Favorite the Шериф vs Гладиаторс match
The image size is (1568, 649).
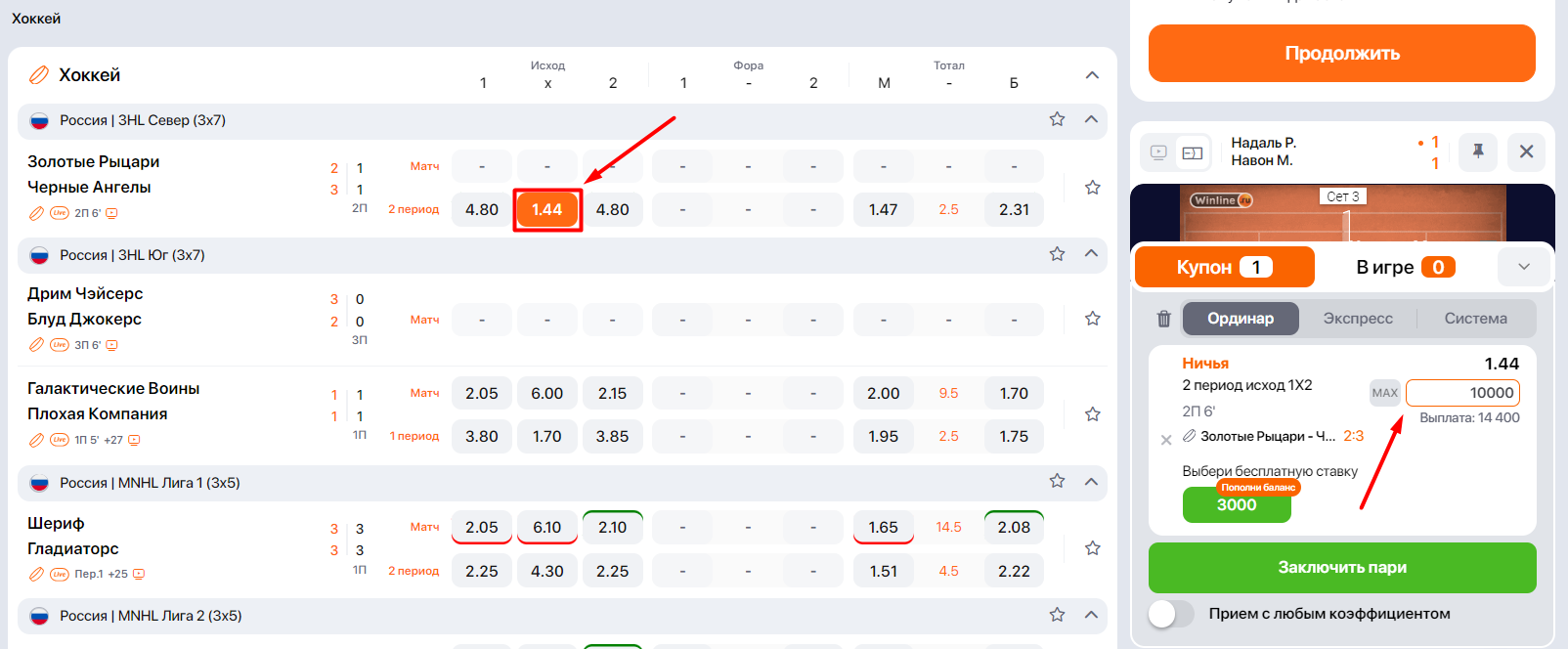pyautogui.click(x=1092, y=548)
